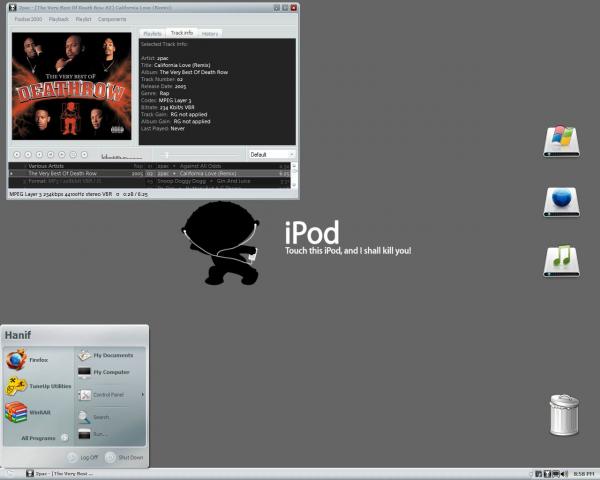The width and height of the screenshot is (600, 480).
Task: Switch to the Playlists tab
Action: click(152, 34)
